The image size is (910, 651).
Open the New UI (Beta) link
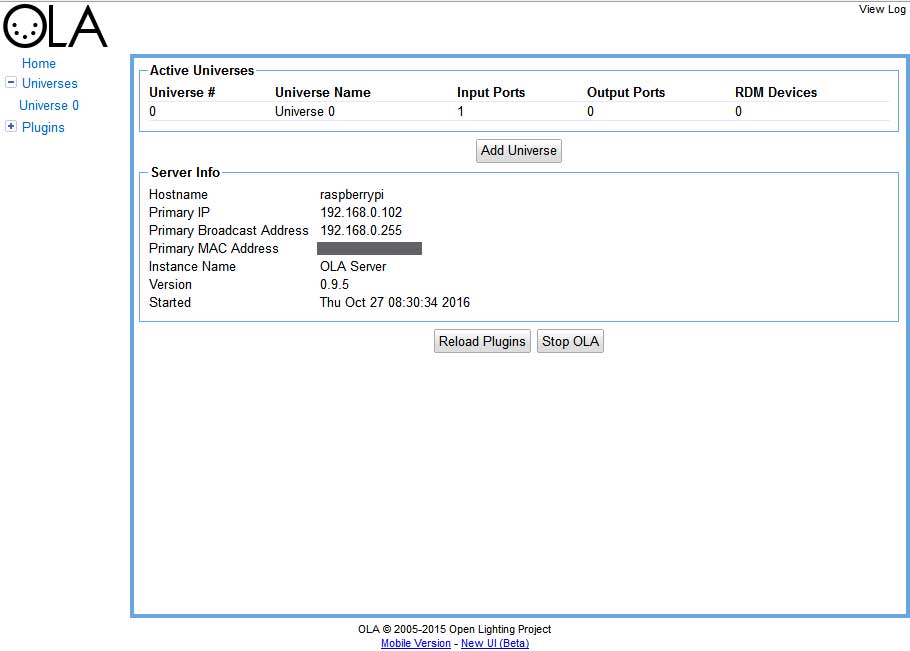pyautogui.click(x=494, y=644)
